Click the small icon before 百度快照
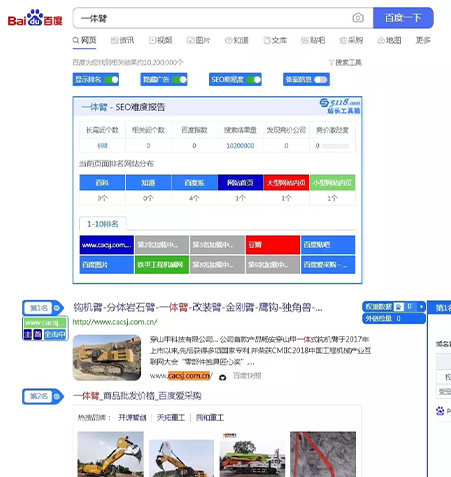The width and height of the screenshot is (451, 477). [223, 377]
